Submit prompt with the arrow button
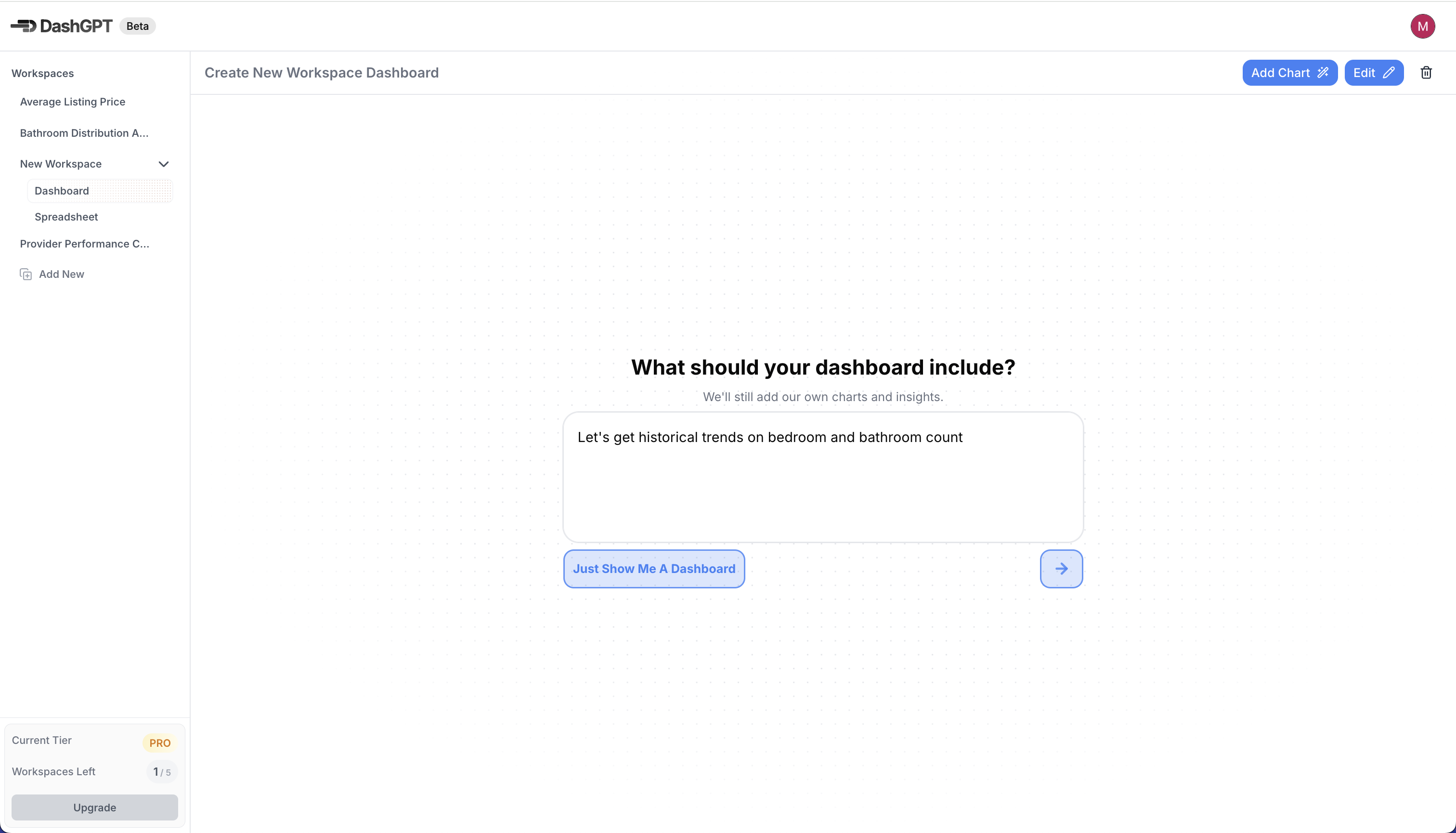 pyautogui.click(x=1061, y=569)
